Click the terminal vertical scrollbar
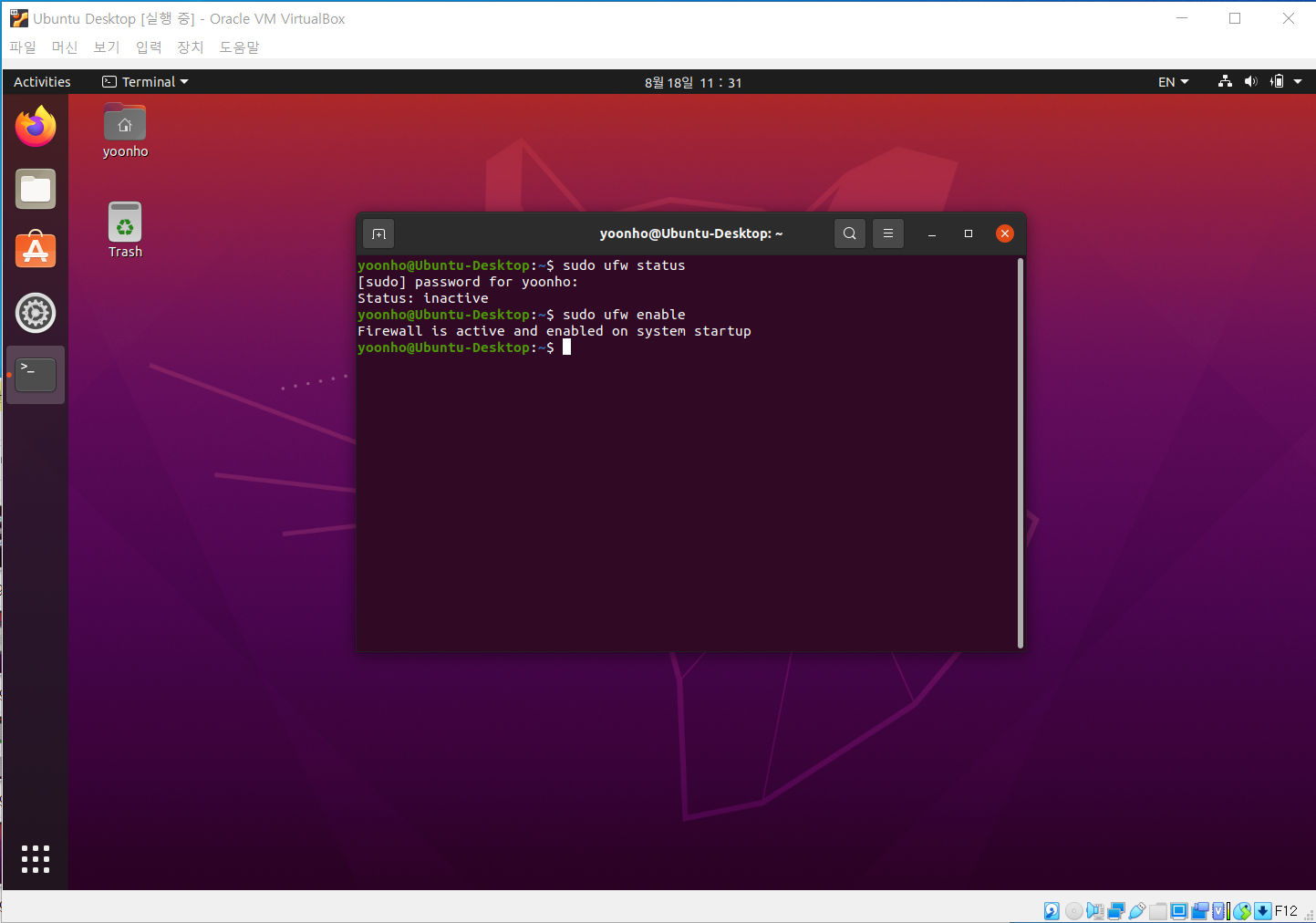Screen dimensions: 1316x923 (x=1021, y=452)
